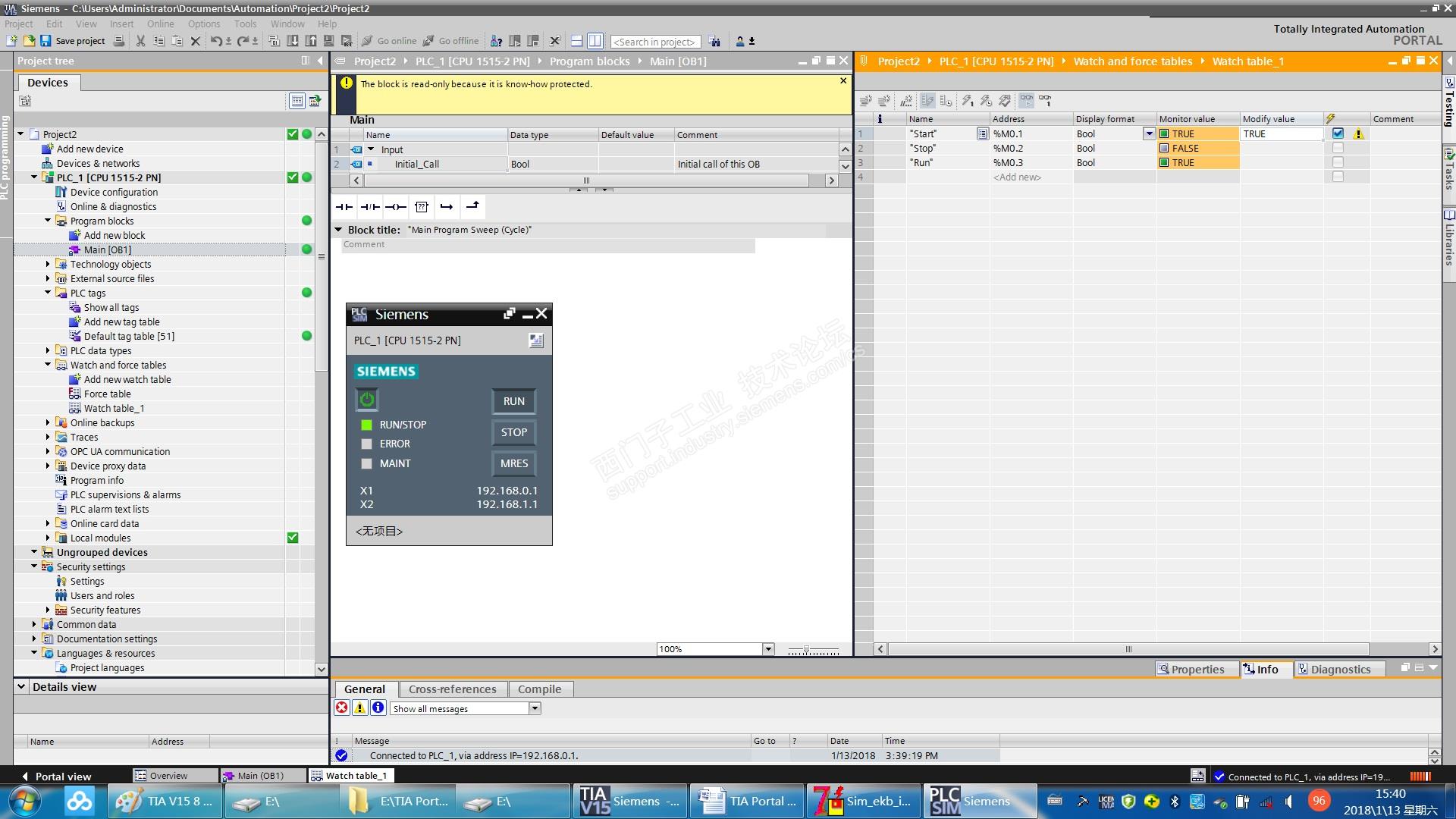Viewport: 1456px width, 819px height.
Task: Click the Download to device icon
Action: [x=293, y=41]
